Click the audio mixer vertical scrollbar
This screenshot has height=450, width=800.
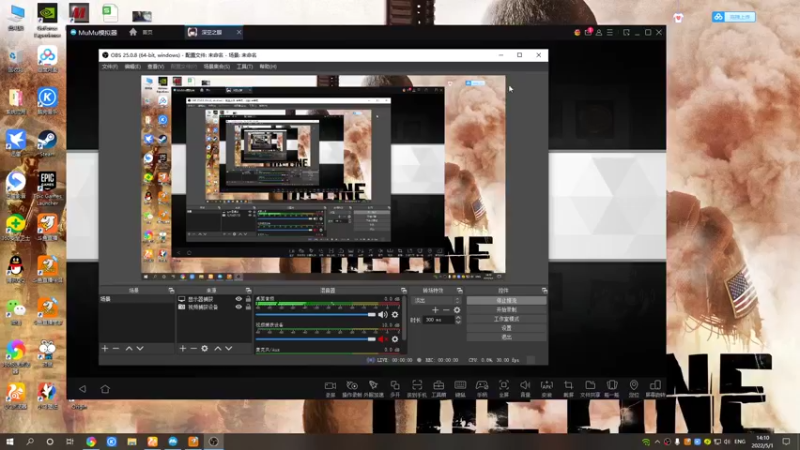[x=405, y=319]
